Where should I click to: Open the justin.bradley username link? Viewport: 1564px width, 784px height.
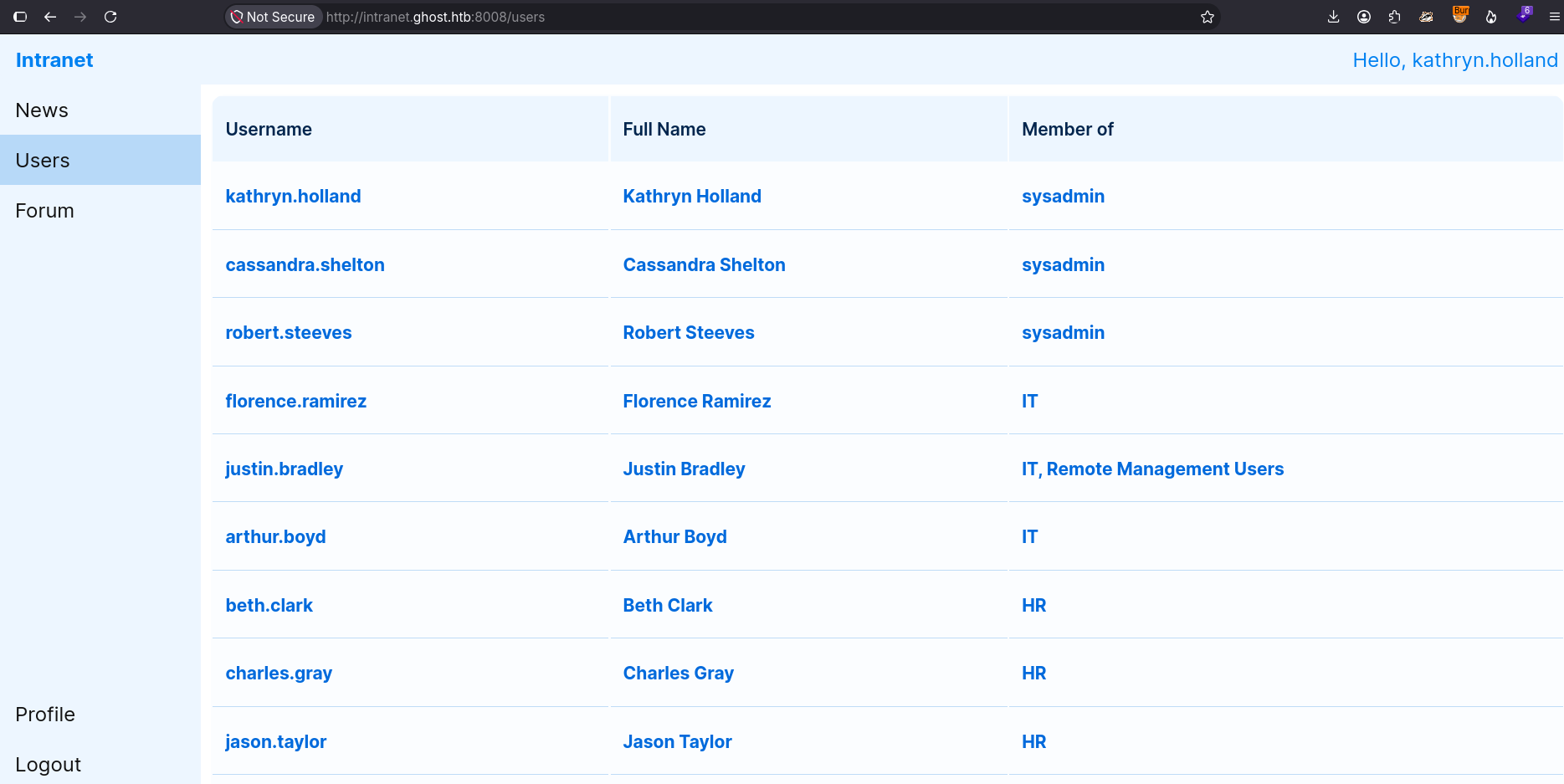pos(285,469)
